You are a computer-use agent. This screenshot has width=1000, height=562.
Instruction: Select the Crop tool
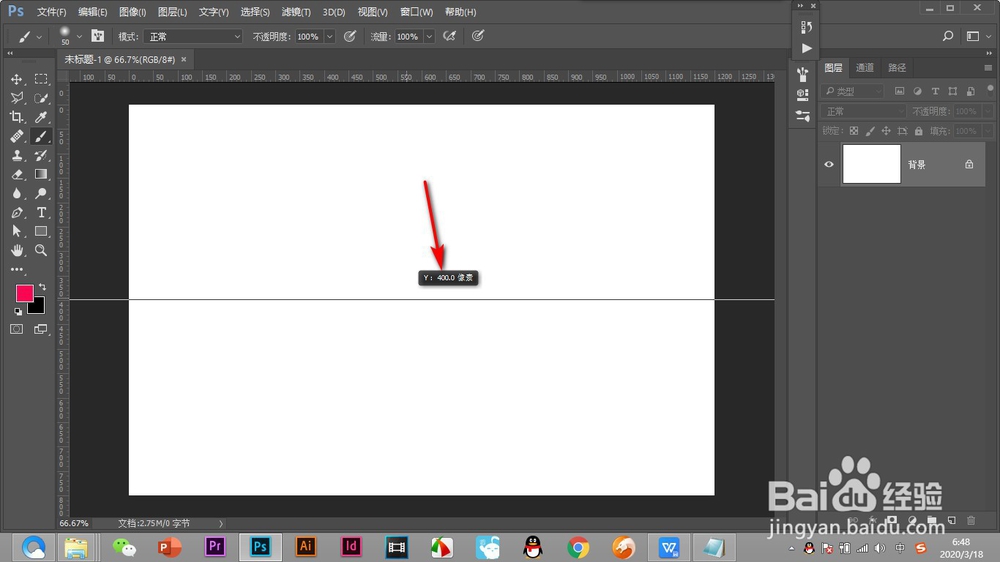[x=17, y=117]
